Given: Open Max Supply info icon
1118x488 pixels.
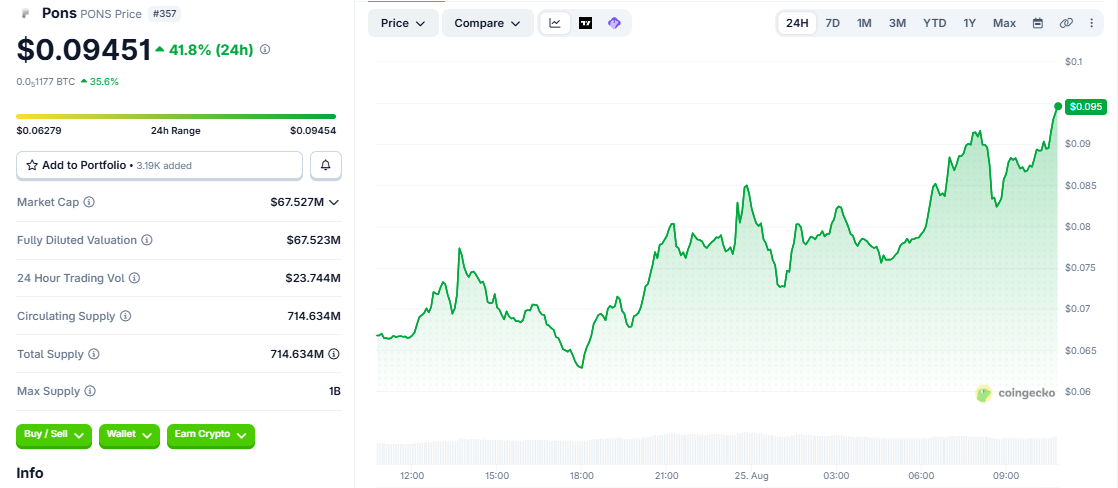Looking at the screenshot, I should pos(90,391).
